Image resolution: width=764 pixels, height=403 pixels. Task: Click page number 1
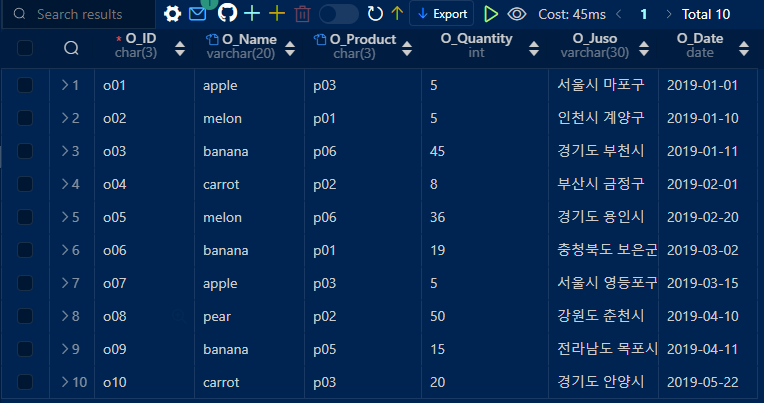644,14
